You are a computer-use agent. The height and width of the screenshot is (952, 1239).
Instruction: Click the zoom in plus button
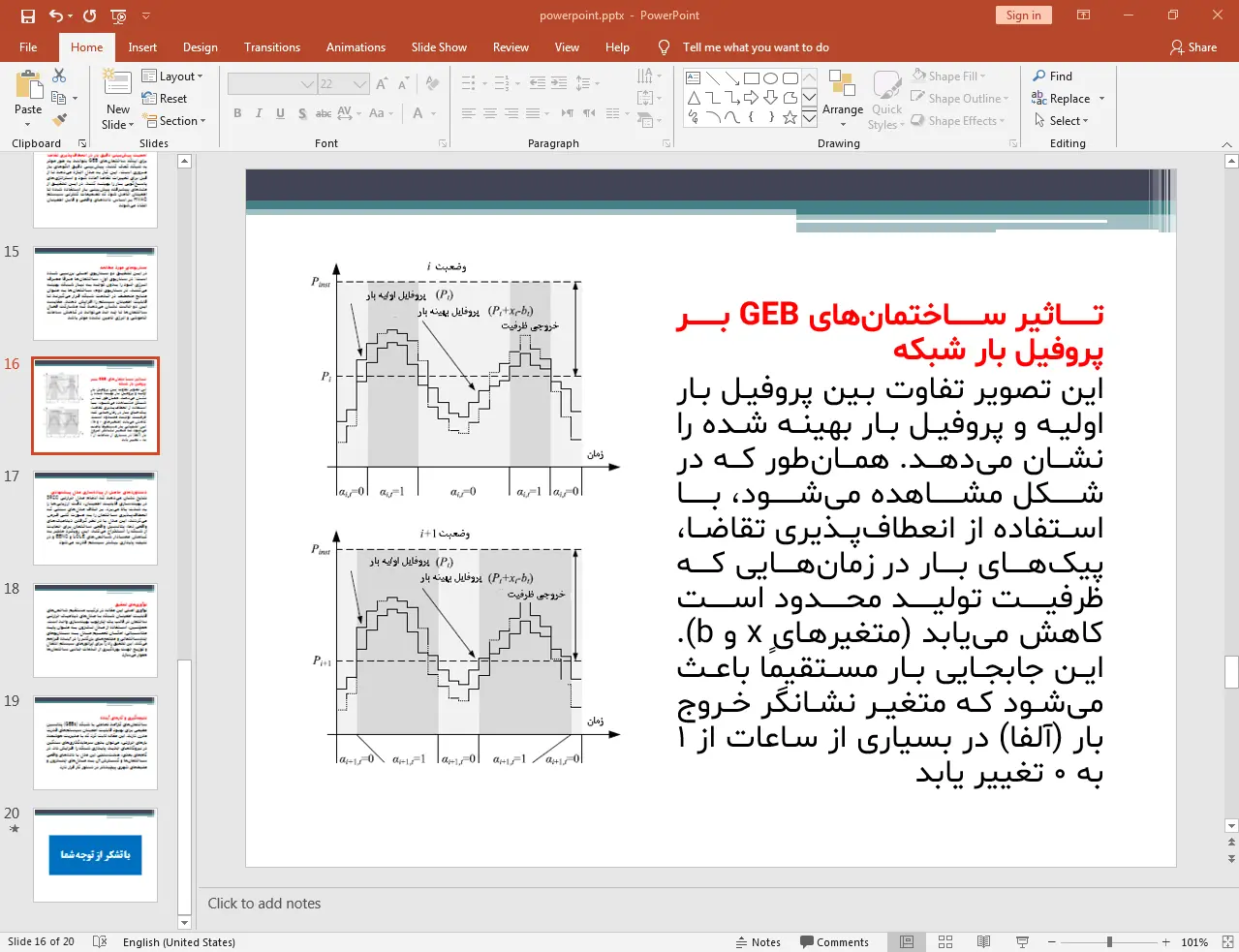click(1166, 941)
